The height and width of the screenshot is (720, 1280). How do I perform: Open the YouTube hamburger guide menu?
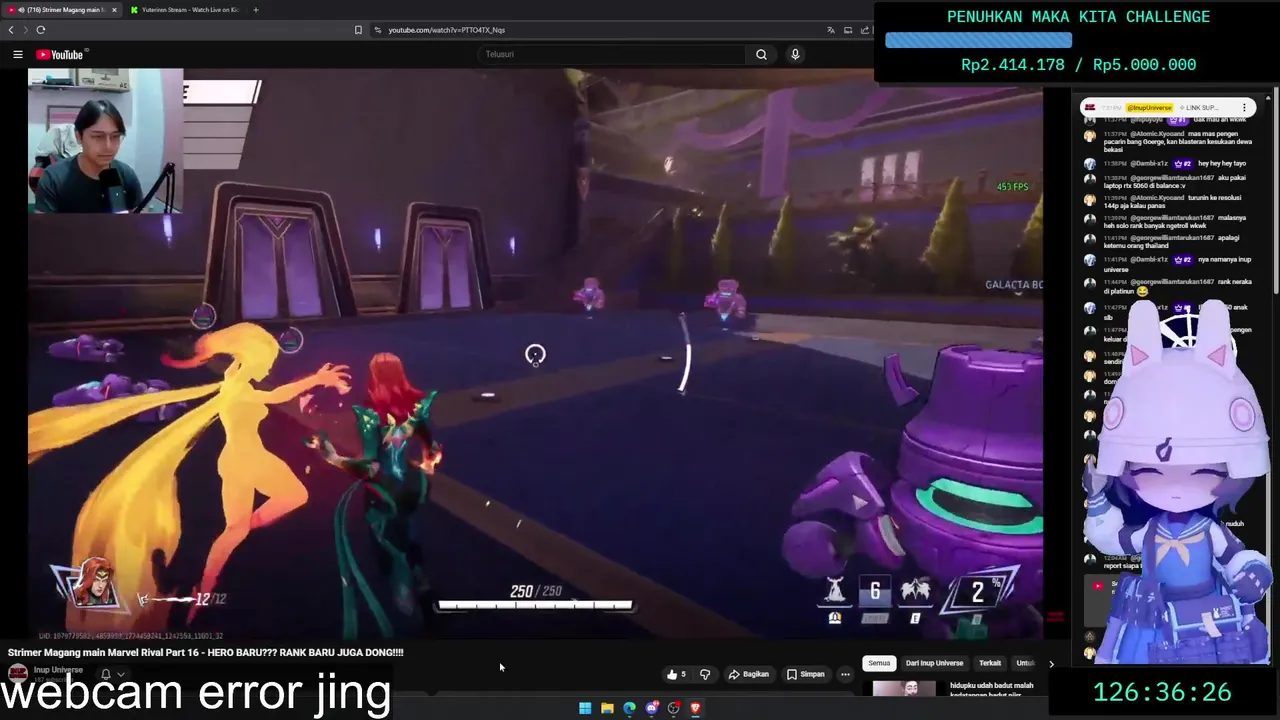17,54
